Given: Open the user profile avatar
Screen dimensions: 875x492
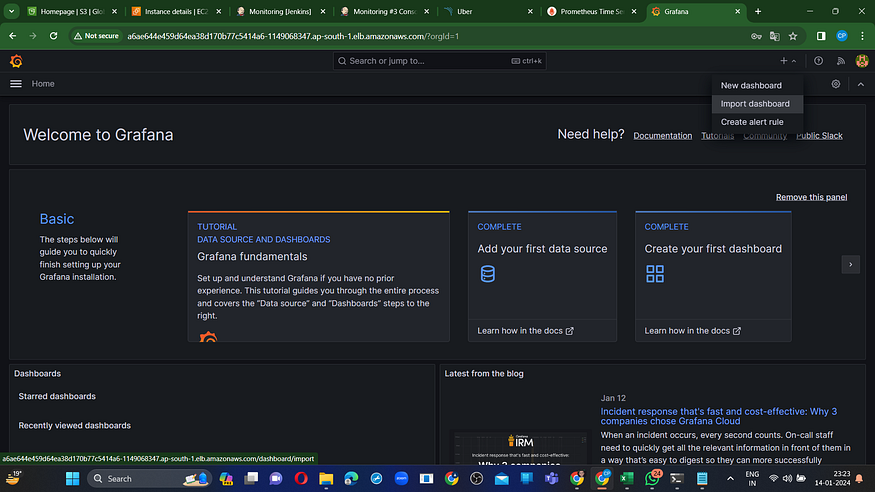Looking at the screenshot, I should point(862,61).
